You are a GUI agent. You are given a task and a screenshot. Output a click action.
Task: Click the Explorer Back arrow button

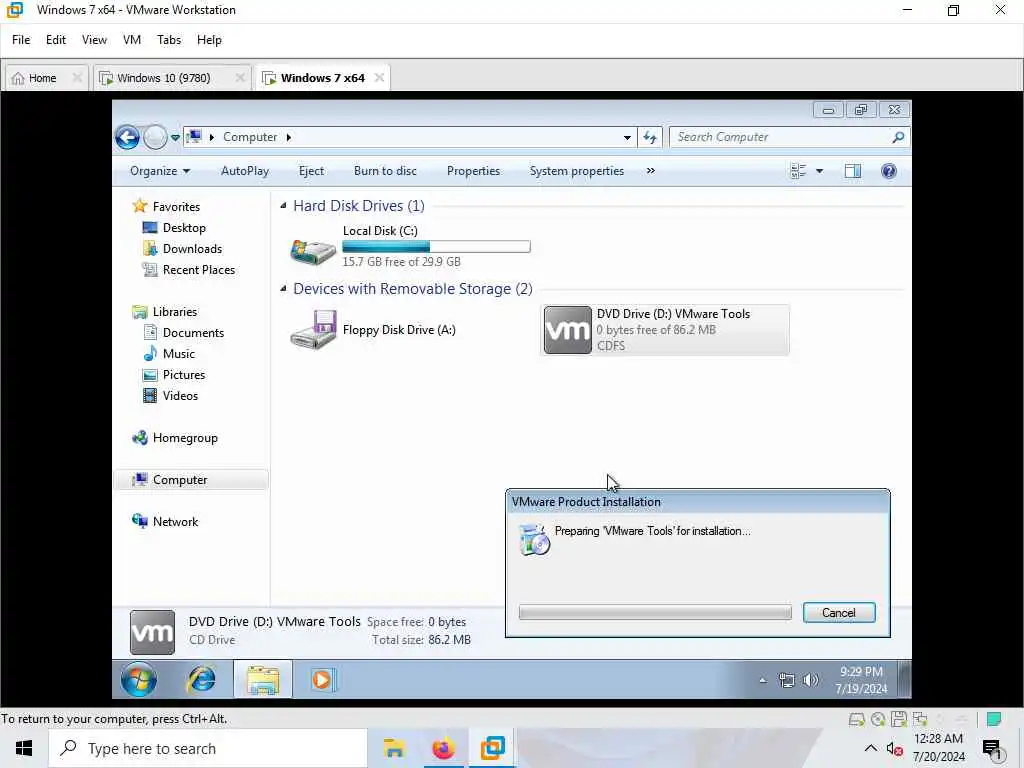pos(127,137)
